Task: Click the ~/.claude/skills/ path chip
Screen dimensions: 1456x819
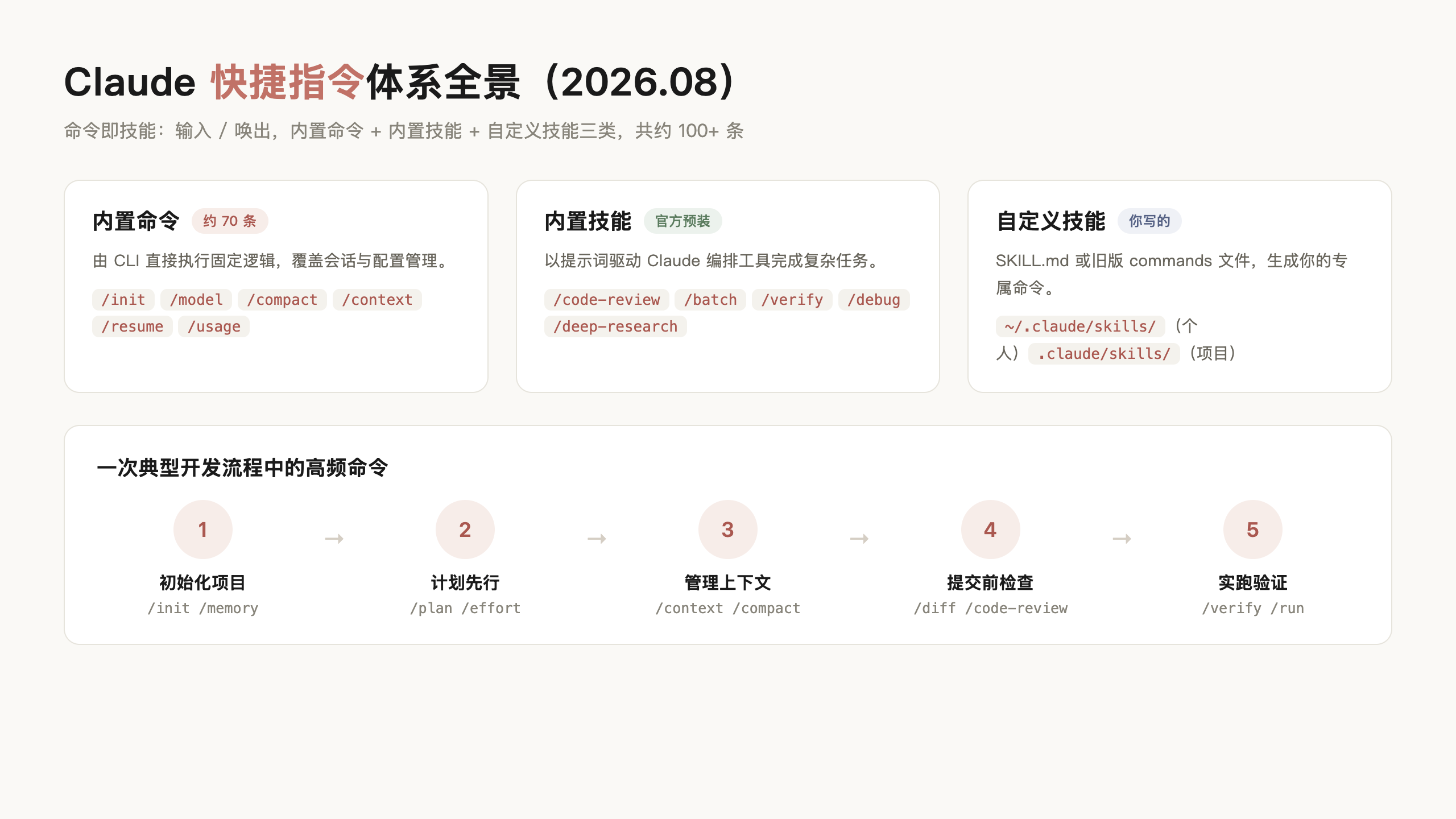Action: [x=1080, y=326]
